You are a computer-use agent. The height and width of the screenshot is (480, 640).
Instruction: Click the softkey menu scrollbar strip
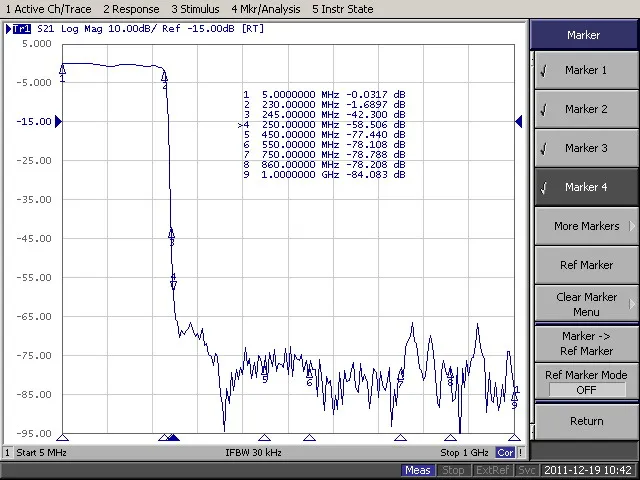coord(532,245)
